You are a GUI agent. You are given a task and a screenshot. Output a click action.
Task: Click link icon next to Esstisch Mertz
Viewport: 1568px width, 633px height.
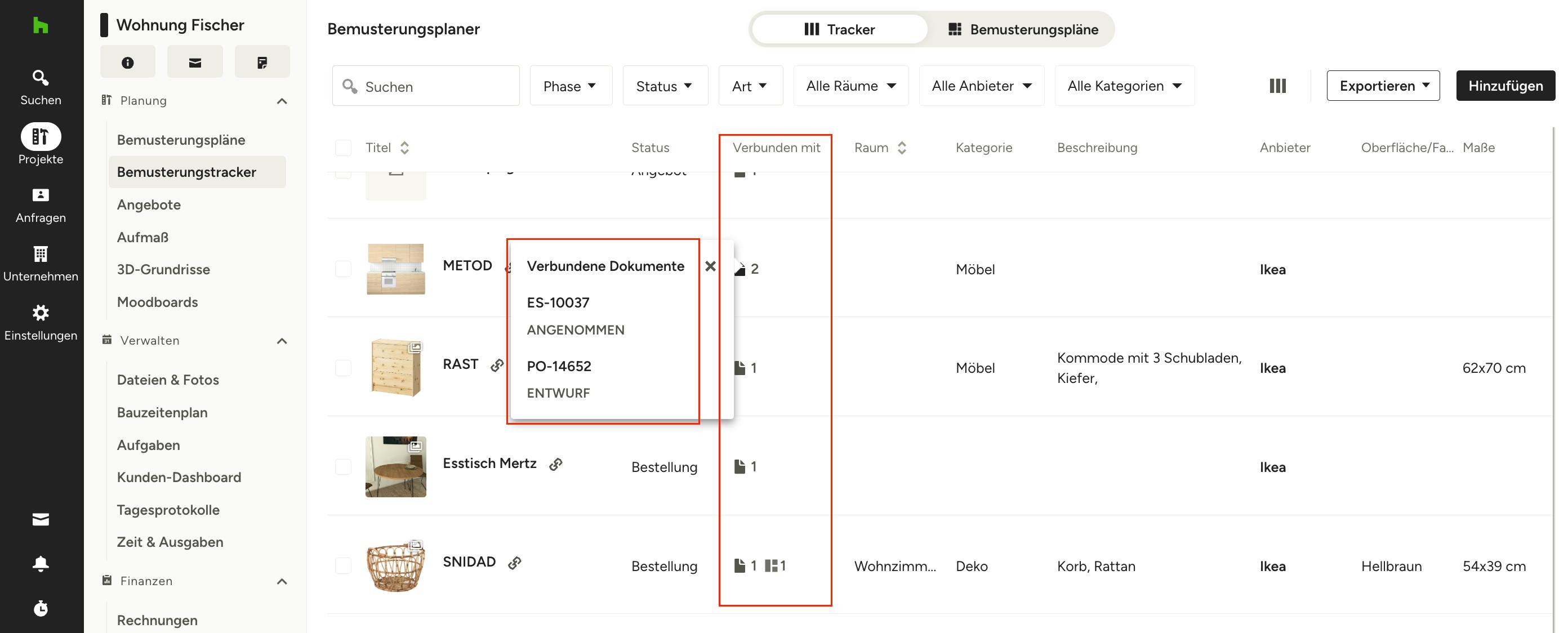(x=556, y=464)
